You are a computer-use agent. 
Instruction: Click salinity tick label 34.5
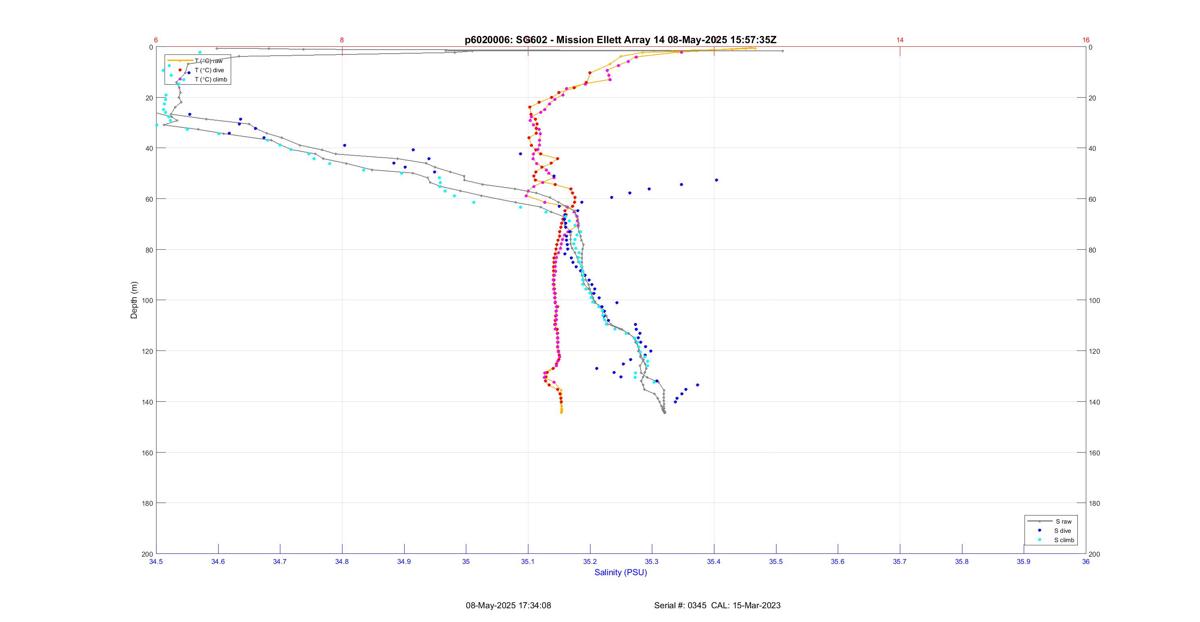click(x=156, y=562)
